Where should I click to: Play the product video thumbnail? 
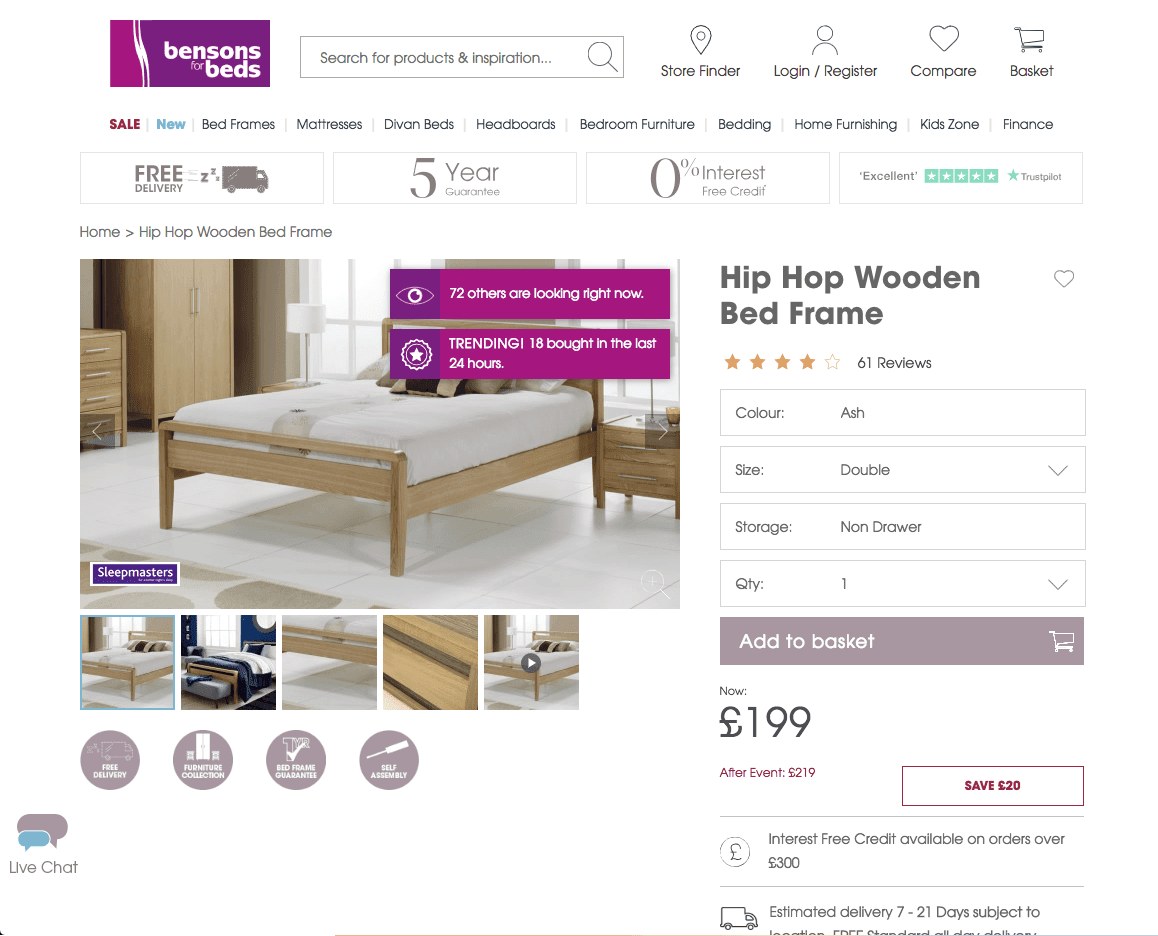pos(531,663)
